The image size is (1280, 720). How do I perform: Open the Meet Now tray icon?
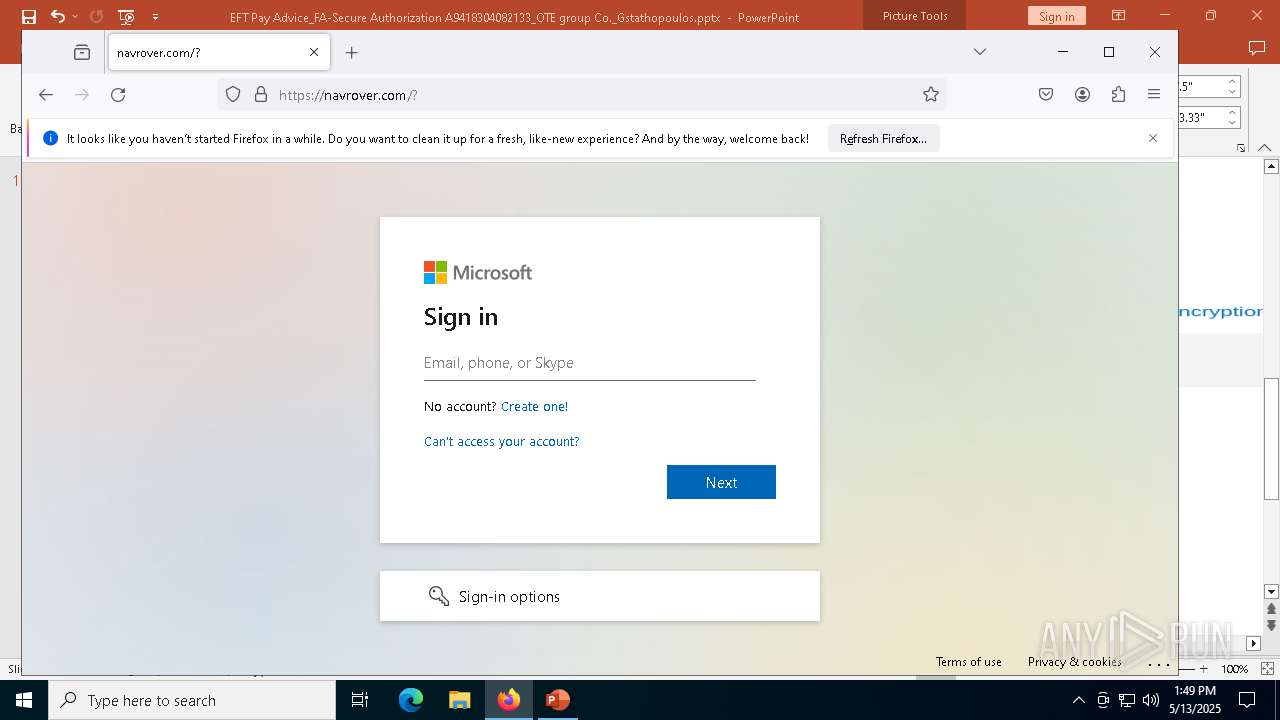pyautogui.click(x=1103, y=700)
